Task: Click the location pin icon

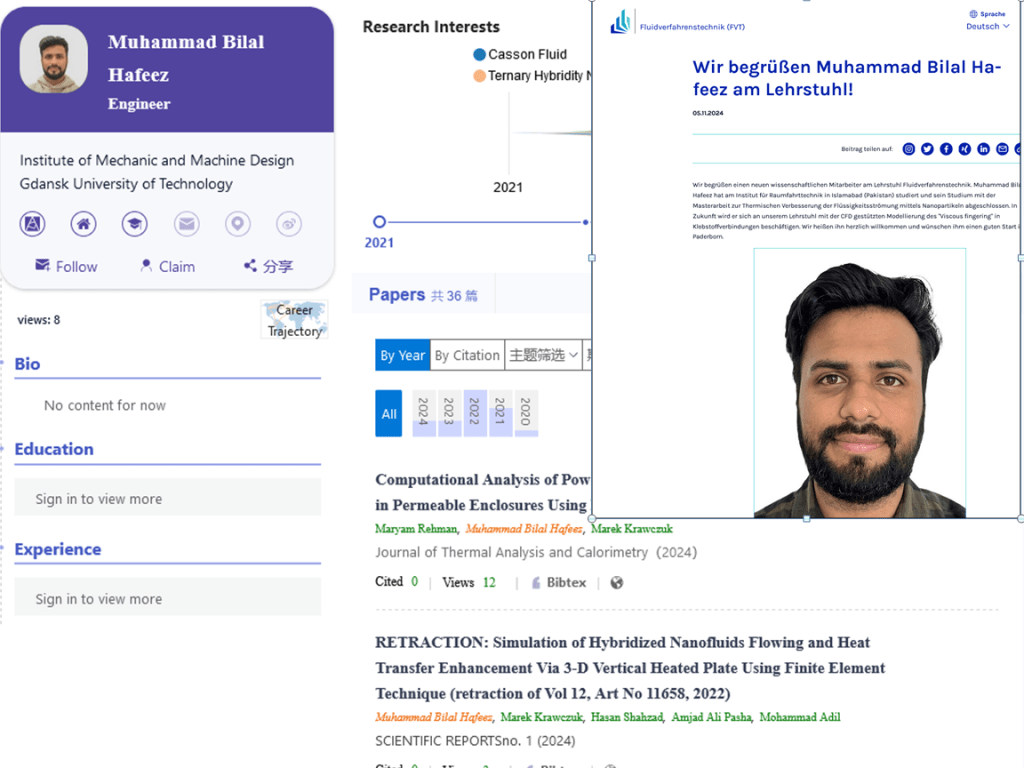Action: click(x=237, y=224)
